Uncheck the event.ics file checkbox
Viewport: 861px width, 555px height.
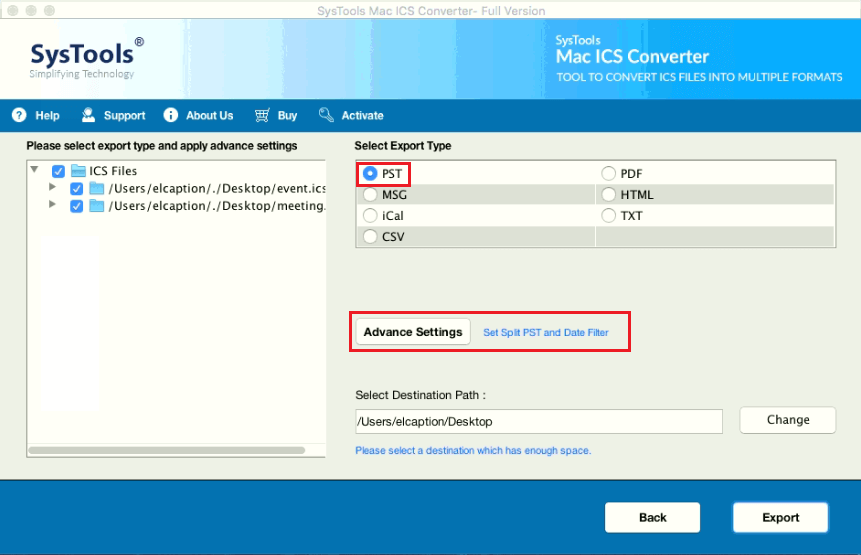tap(76, 189)
